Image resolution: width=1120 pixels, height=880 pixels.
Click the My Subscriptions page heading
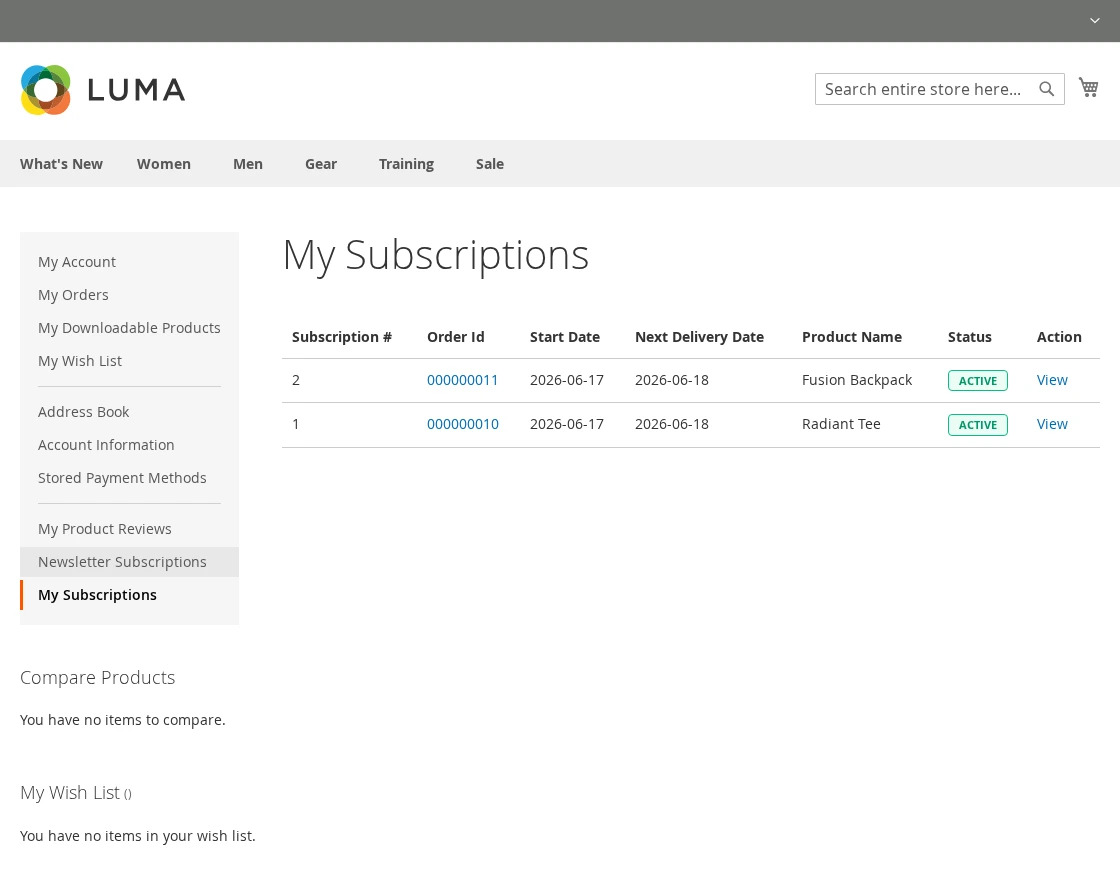[x=436, y=256]
